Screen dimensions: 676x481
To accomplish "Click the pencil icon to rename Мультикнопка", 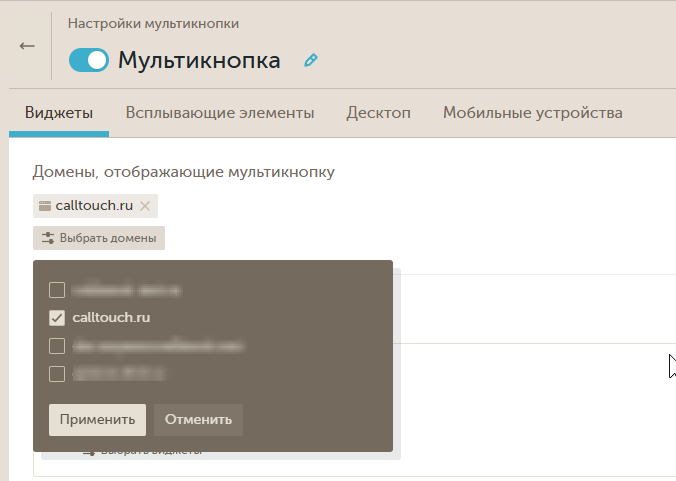I will [x=310, y=61].
